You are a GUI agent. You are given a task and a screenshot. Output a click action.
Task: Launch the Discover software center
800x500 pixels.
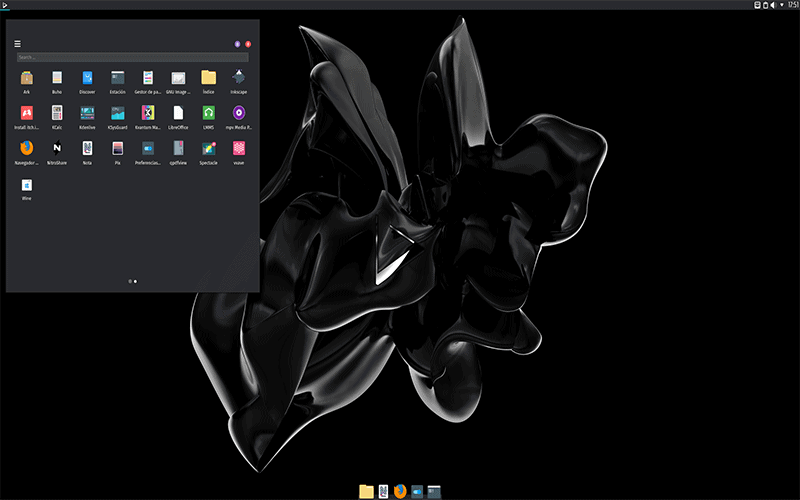87,78
